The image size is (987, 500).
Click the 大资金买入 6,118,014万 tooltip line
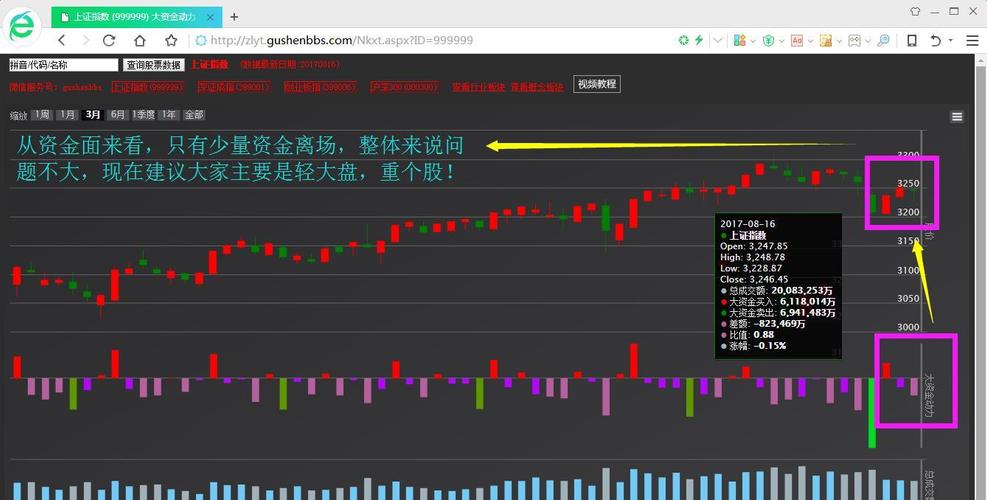pos(777,302)
